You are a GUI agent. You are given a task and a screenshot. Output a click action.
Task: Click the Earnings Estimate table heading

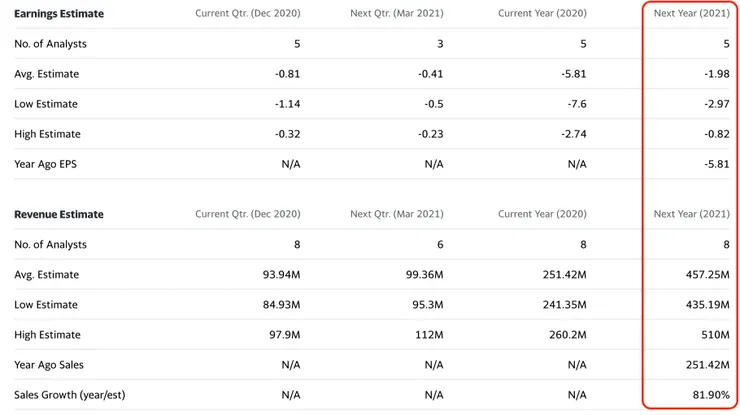pyautogui.click(x=59, y=14)
